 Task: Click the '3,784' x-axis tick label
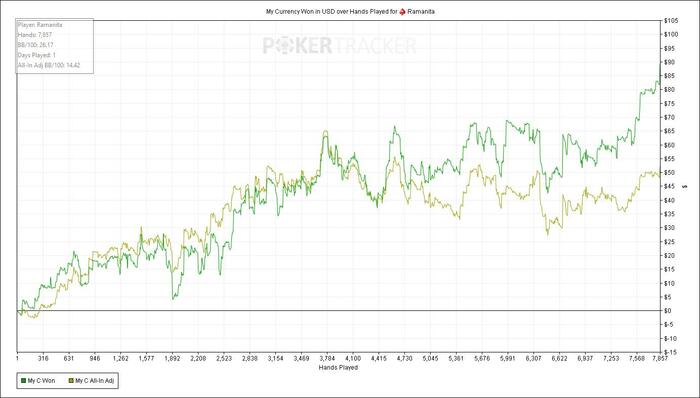pos(327,358)
